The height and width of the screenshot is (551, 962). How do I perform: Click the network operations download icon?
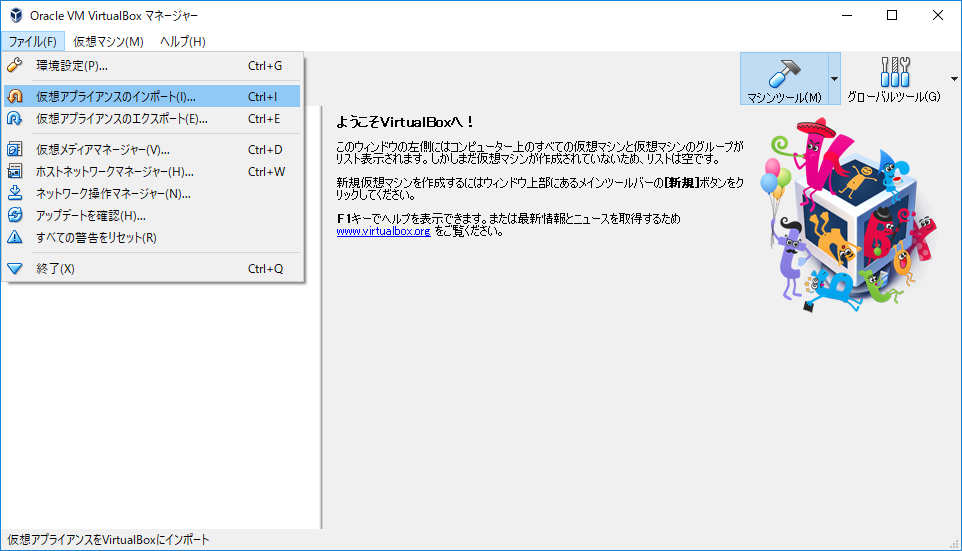(x=15, y=193)
